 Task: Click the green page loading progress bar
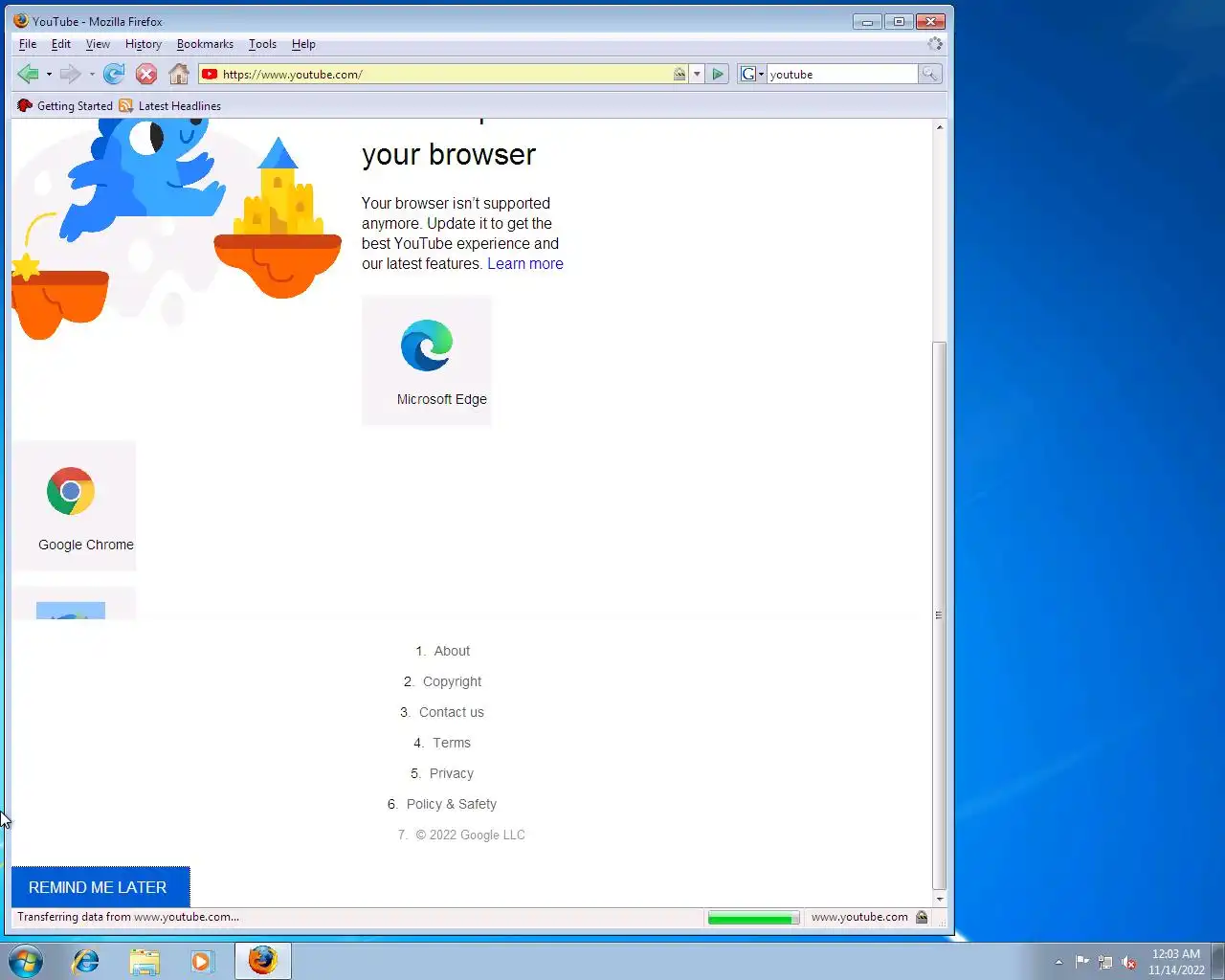pyautogui.click(x=753, y=918)
